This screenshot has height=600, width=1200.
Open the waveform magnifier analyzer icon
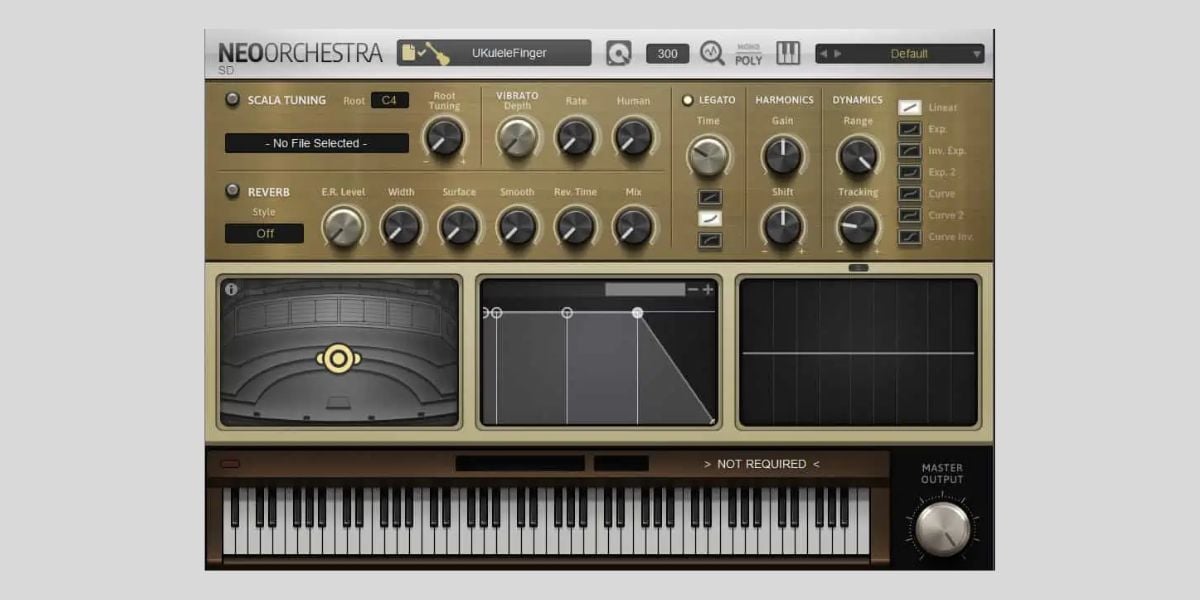712,53
